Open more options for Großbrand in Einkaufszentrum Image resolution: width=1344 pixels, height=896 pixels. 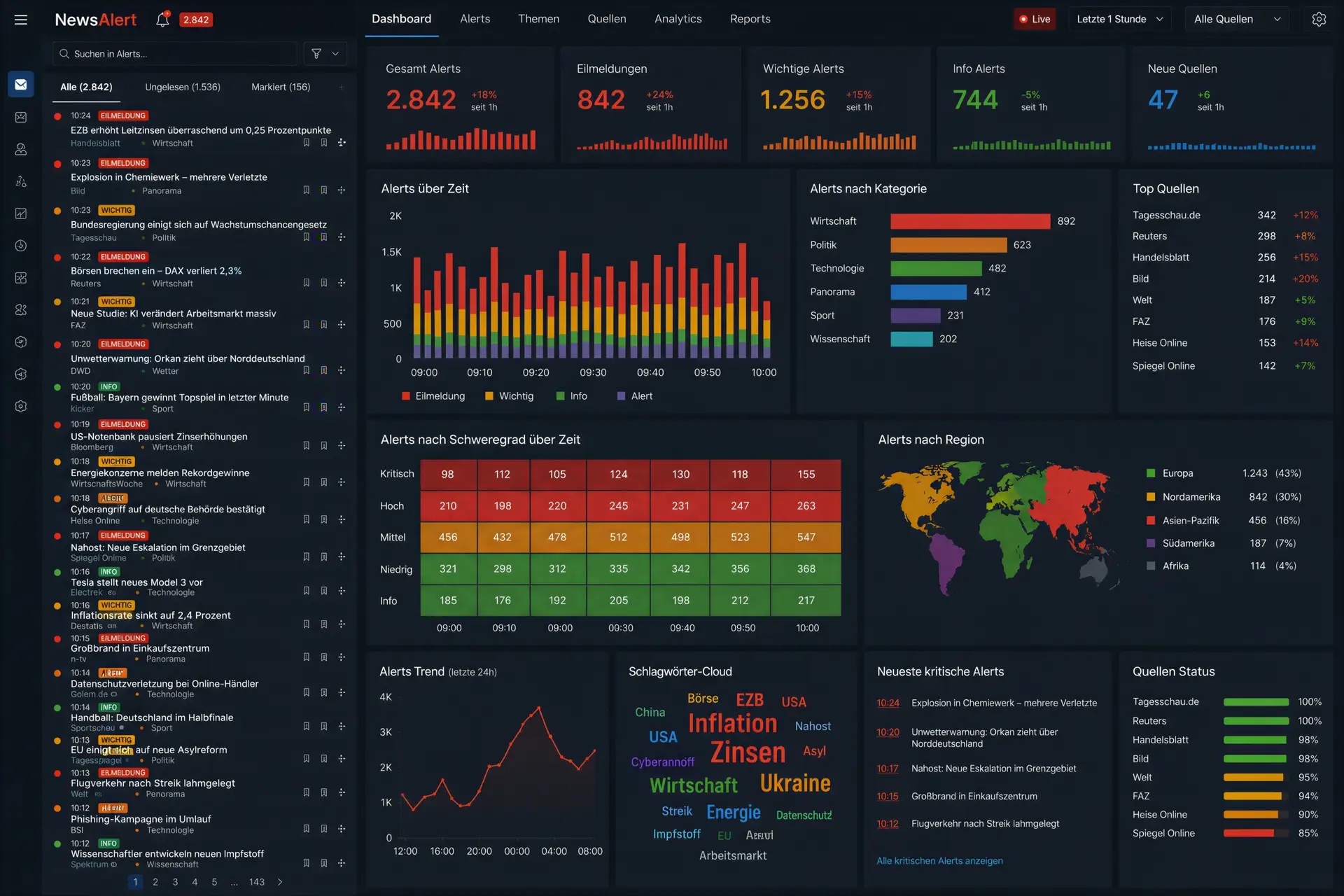click(x=342, y=658)
